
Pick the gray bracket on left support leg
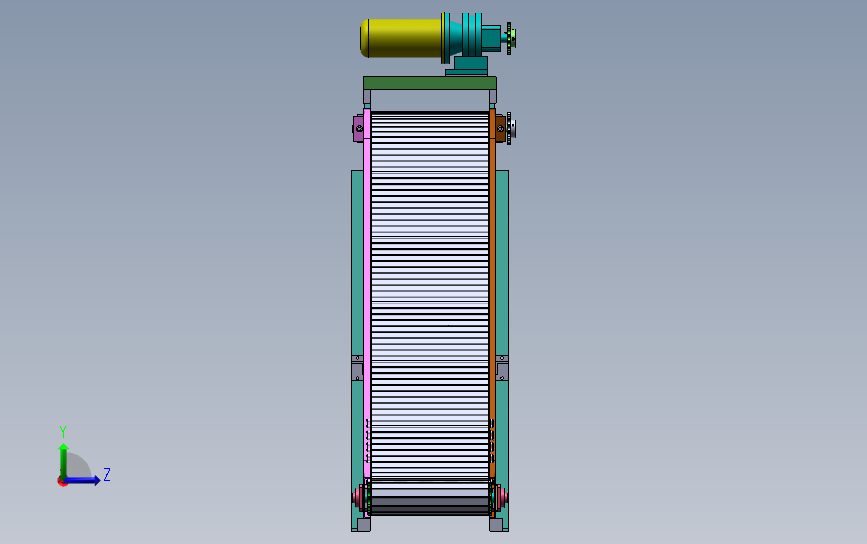[x=357, y=368]
